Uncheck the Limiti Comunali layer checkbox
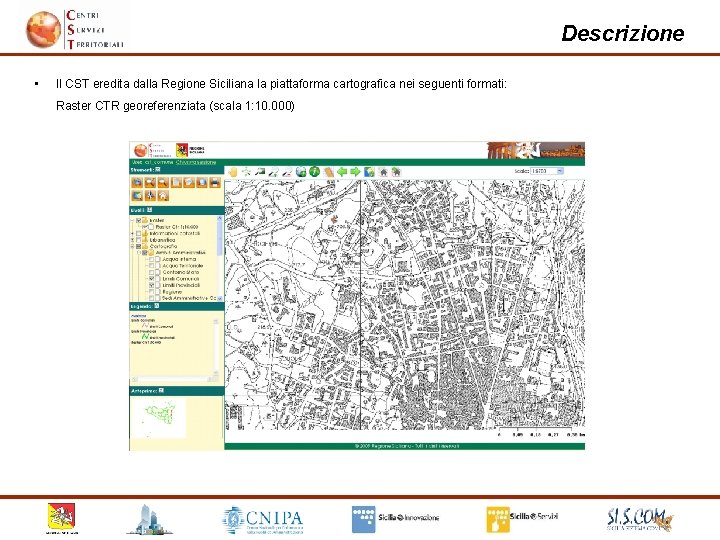720x540 pixels. [x=151, y=279]
